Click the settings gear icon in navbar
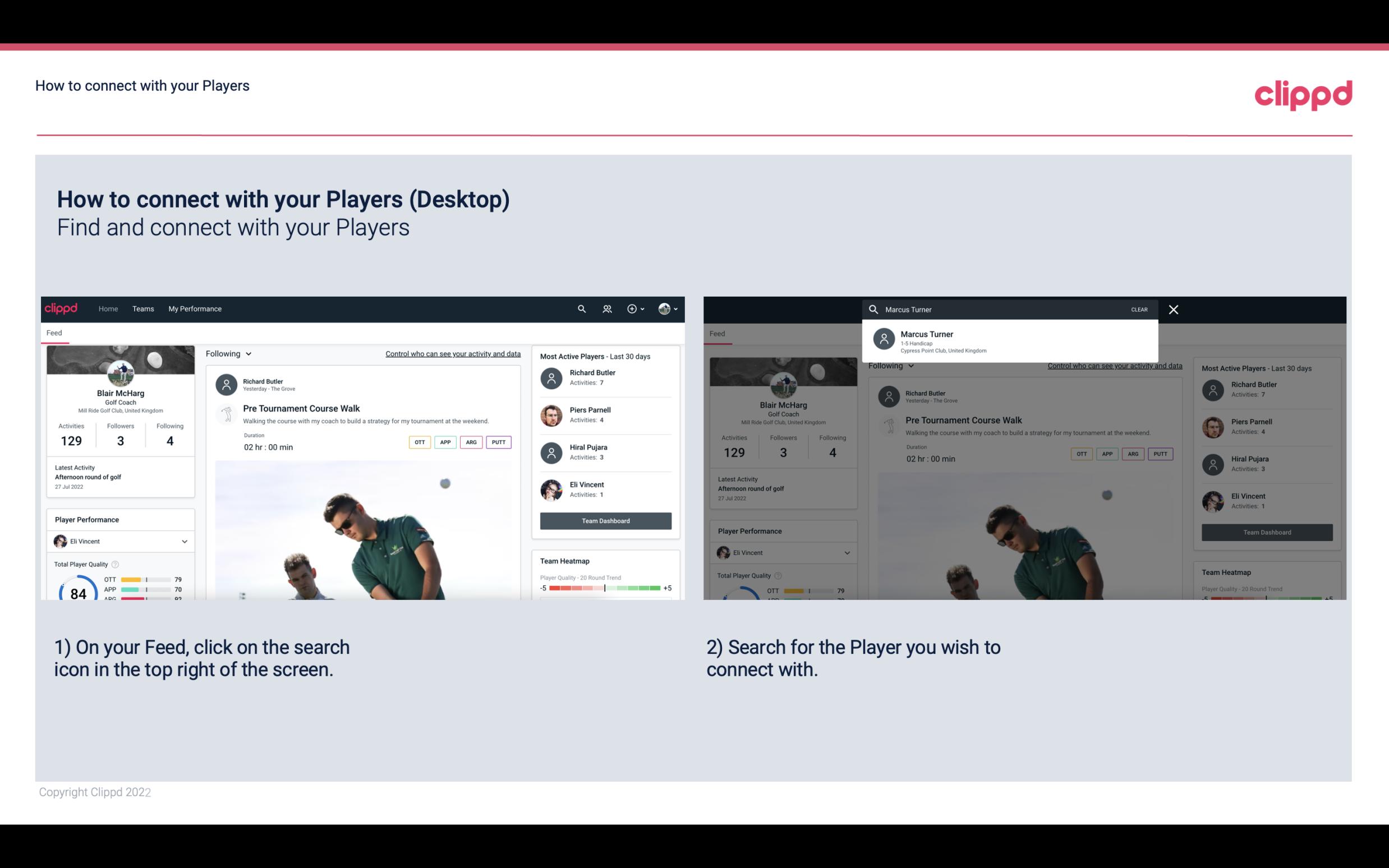1389x868 pixels. [x=631, y=308]
